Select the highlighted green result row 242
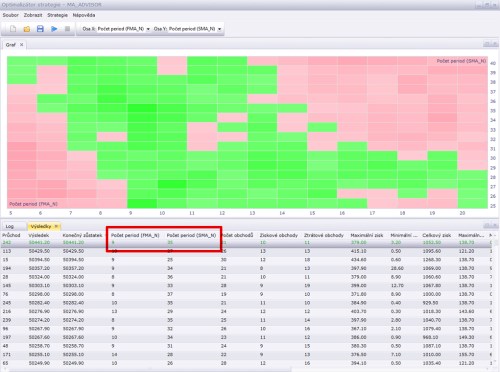Screen dimensions: 500x372 (247, 242)
